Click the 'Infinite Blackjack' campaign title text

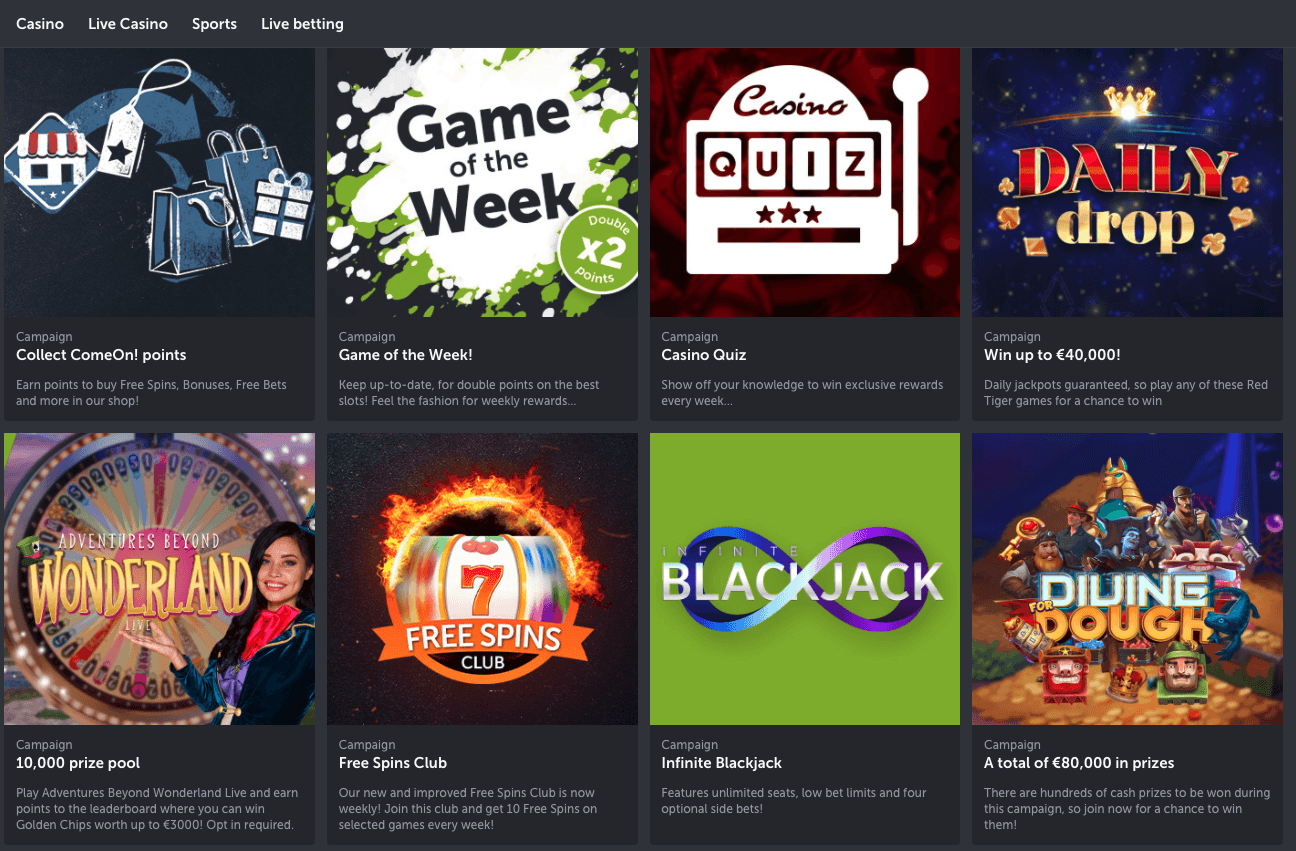tap(721, 763)
